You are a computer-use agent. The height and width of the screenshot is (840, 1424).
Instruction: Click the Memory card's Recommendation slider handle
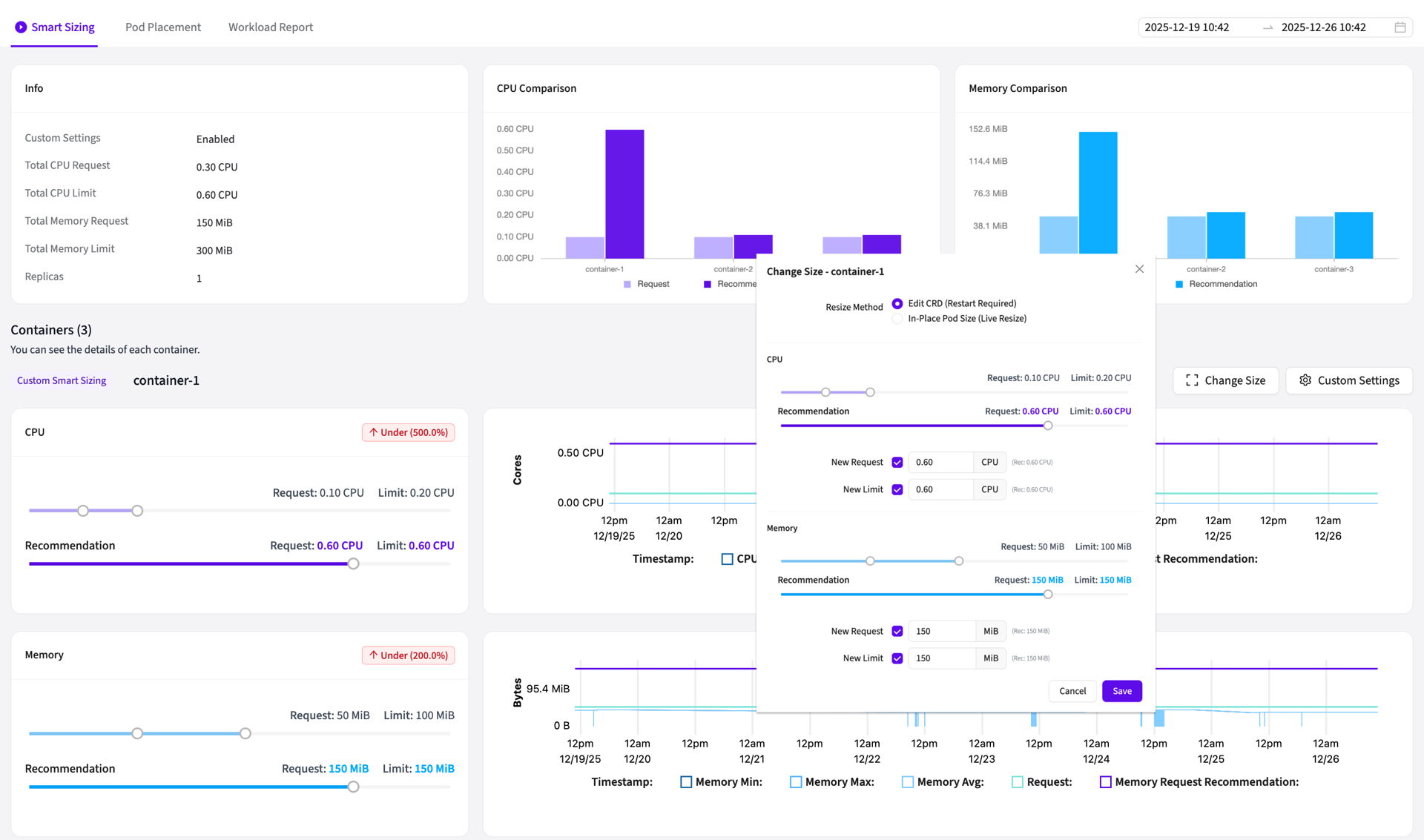coord(354,787)
